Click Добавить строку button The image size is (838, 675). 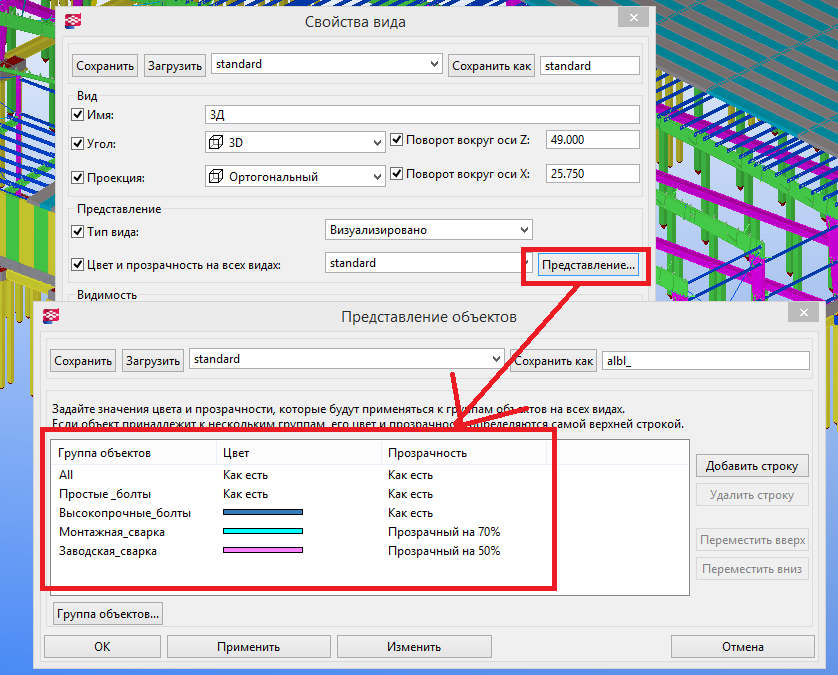(x=751, y=466)
